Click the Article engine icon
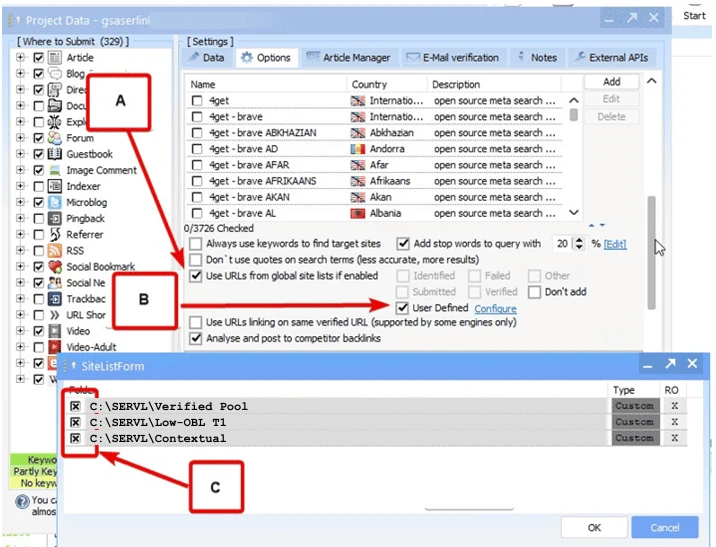This screenshot has width=716, height=547. tap(55, 58)
